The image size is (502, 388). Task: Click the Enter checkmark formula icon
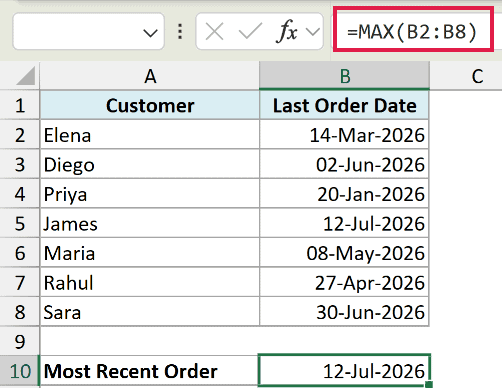[250, 31]
